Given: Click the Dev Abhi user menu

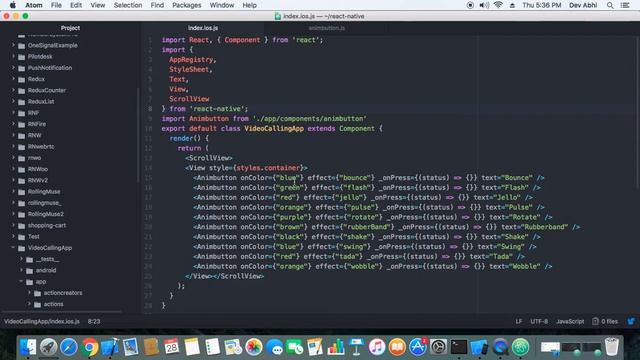Looking at the screenshot, I should point(583,5).
